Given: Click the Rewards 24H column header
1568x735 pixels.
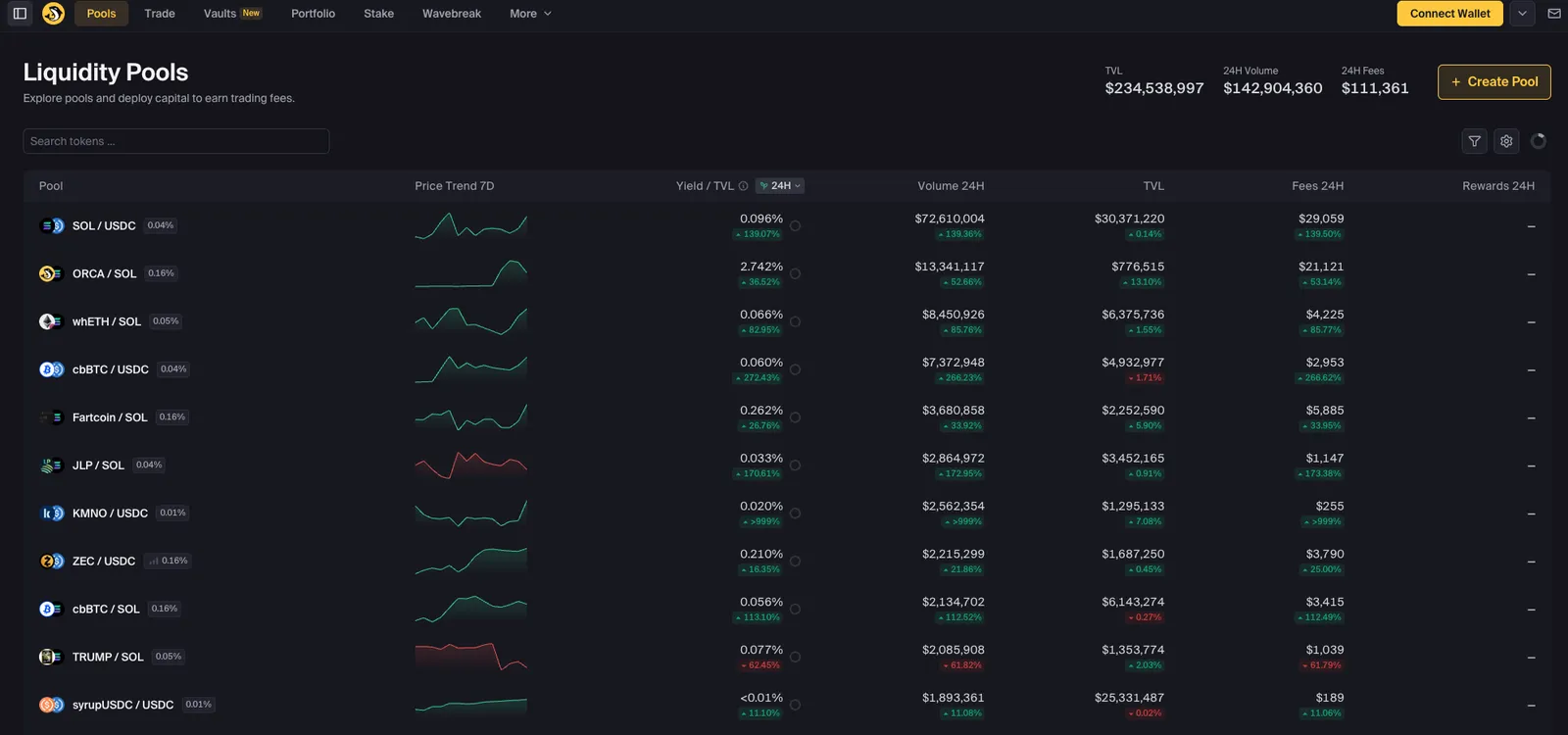Looking at the screenshot, I should (x=1498, y=186).
